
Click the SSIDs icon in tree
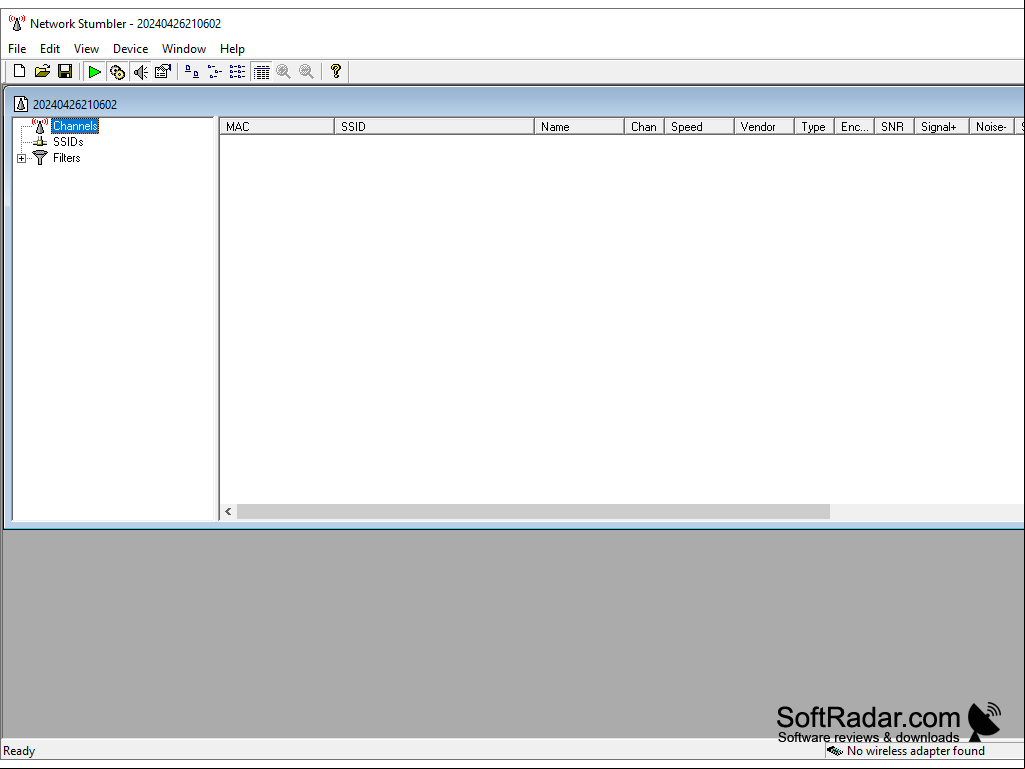click(40, 142)
